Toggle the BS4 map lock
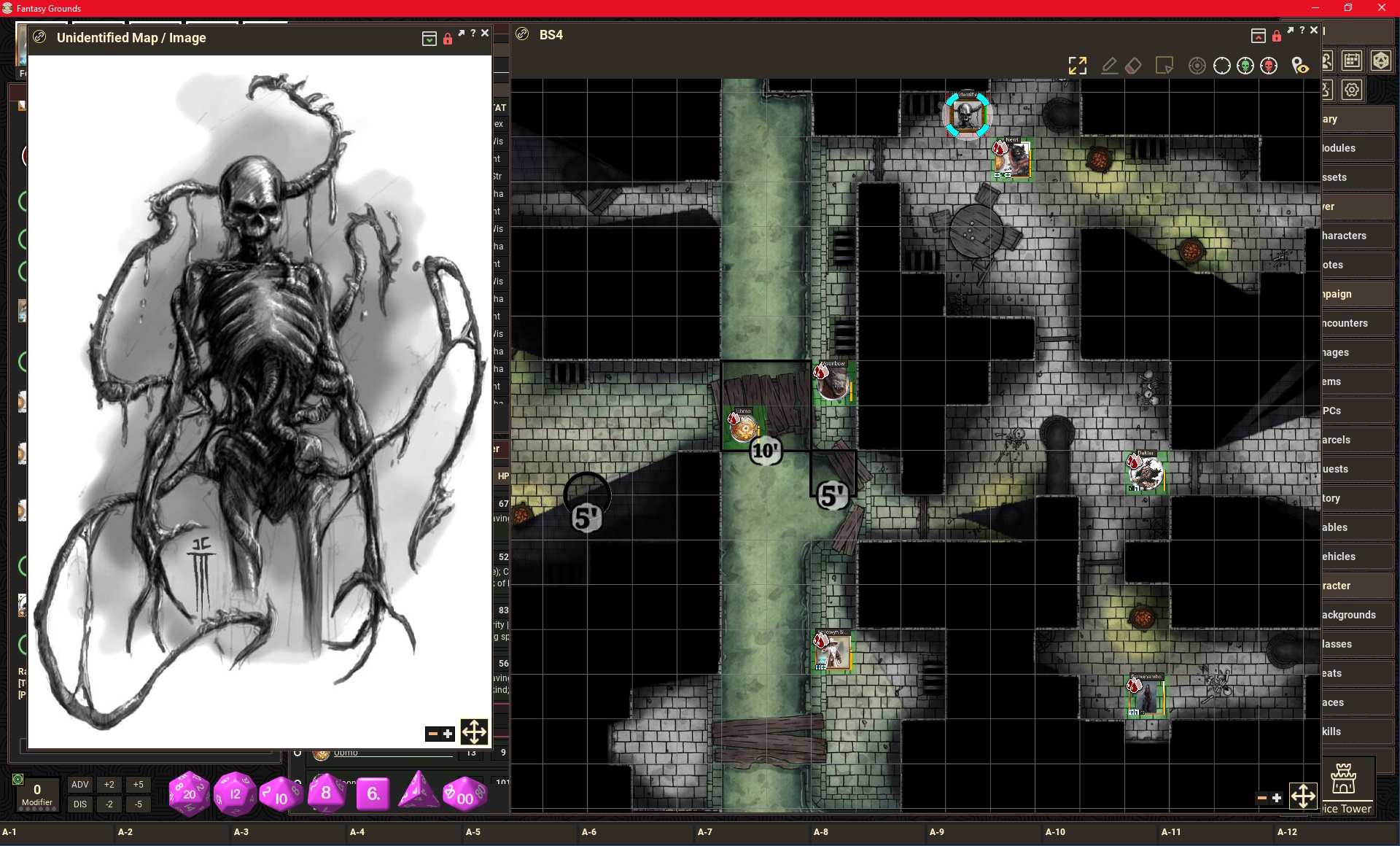Screen dimensions: 1400x846 click(1276, 36)
